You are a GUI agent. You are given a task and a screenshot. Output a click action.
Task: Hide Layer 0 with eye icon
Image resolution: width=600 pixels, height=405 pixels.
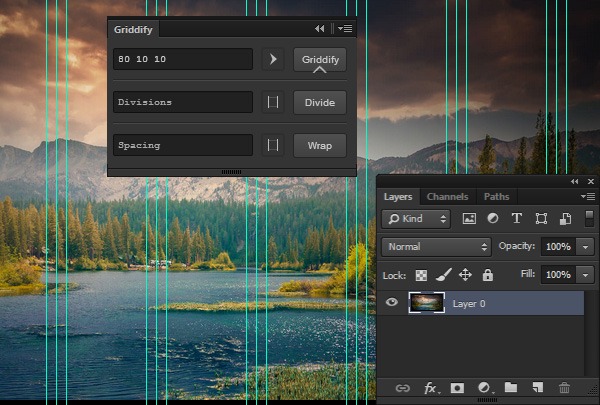(392, 303)
